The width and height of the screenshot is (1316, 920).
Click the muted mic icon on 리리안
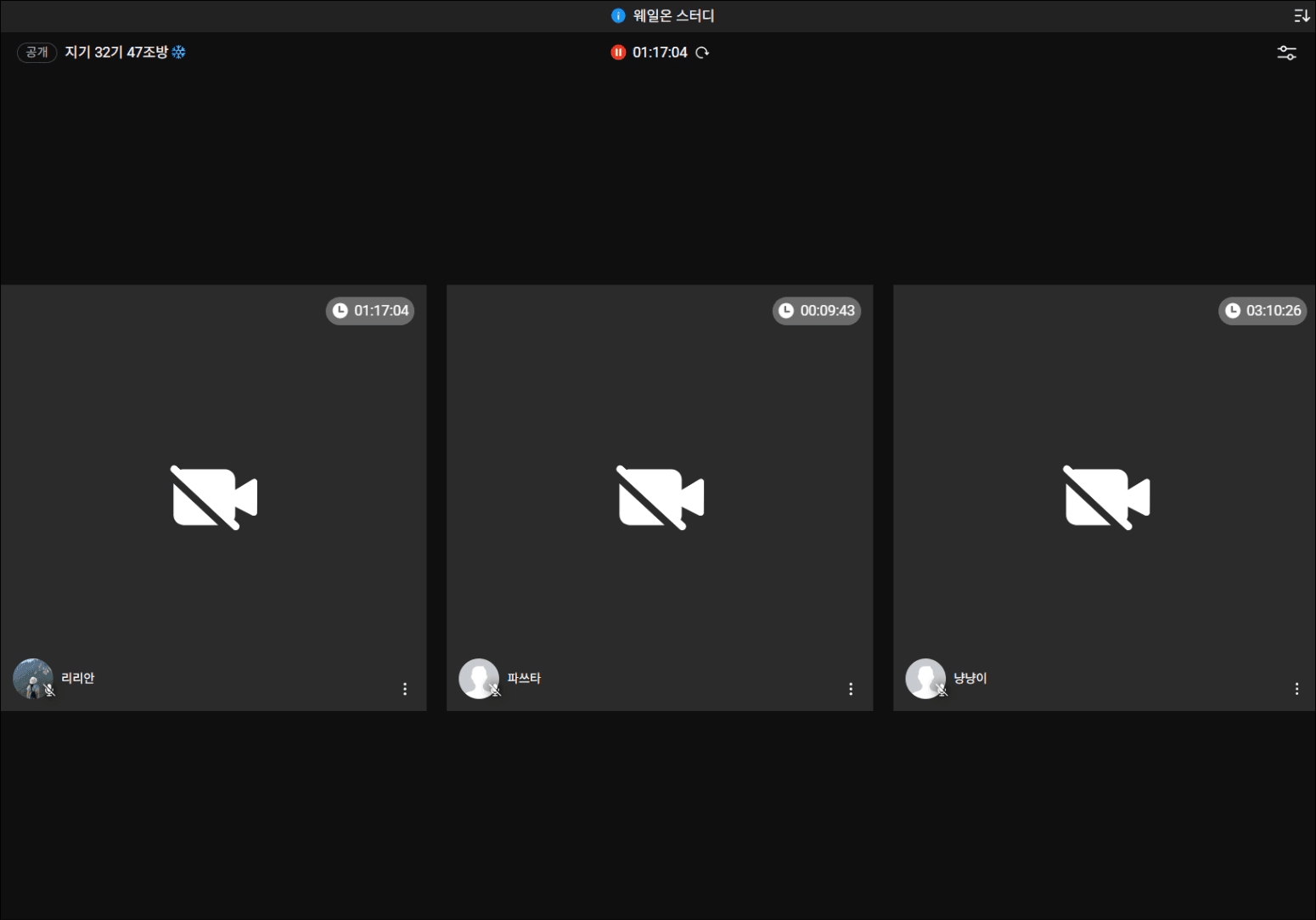coord(50,691)
